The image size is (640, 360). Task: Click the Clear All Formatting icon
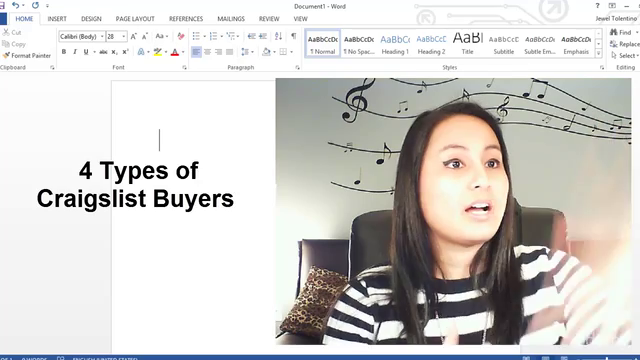click(x=181, y=36)
